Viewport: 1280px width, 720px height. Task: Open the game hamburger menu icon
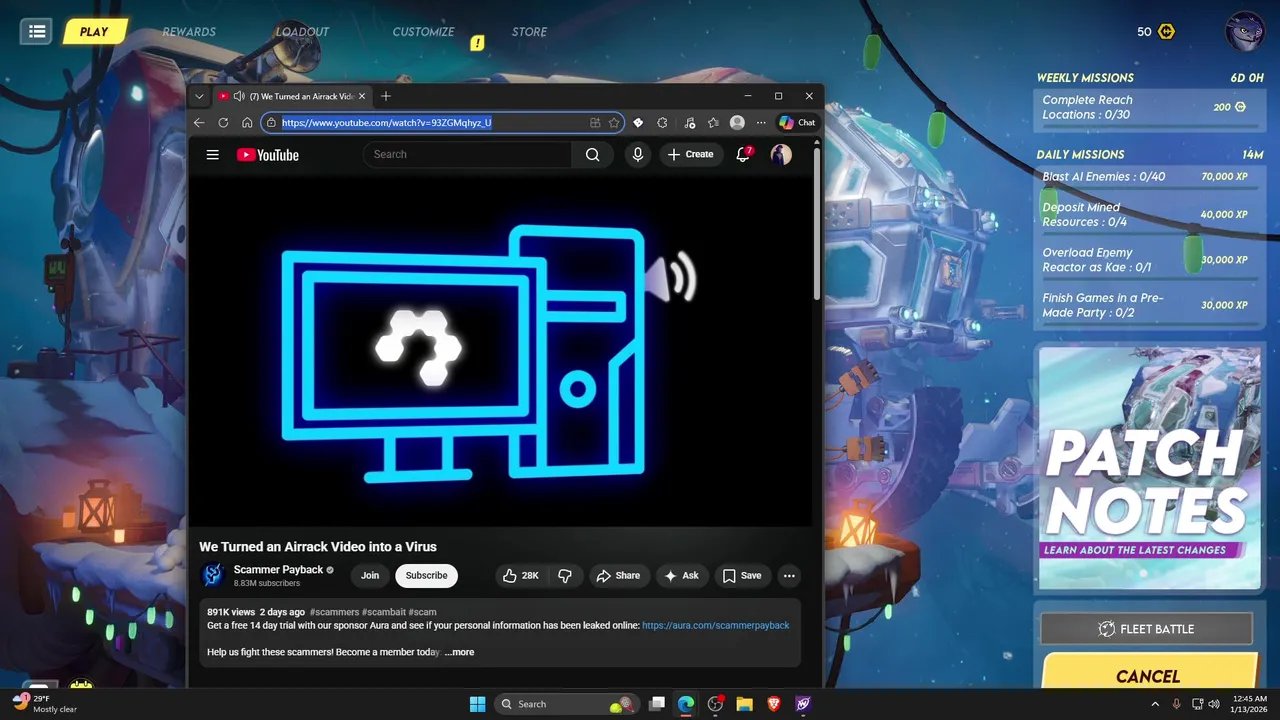[37, 32]
